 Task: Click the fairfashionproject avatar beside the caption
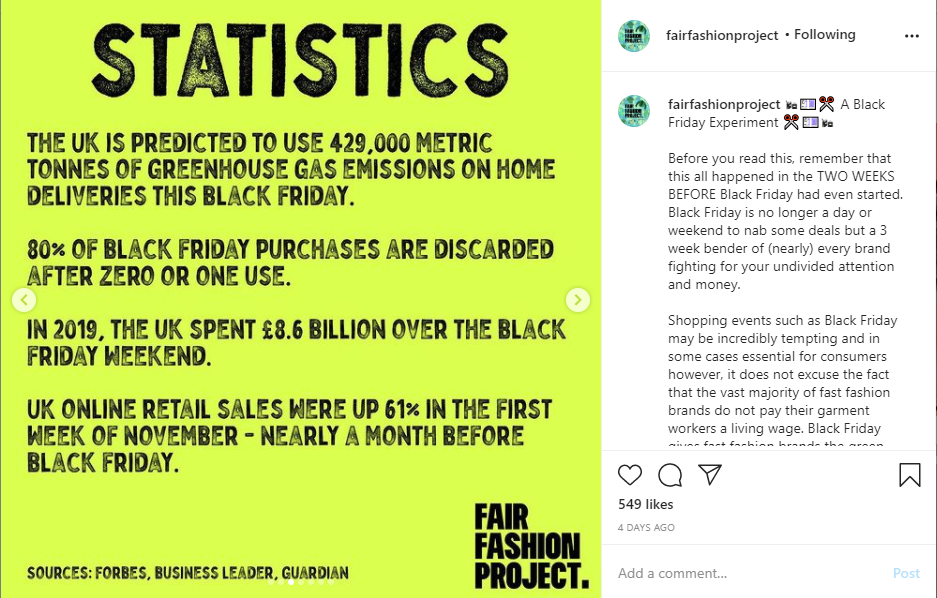pos(633,111)
